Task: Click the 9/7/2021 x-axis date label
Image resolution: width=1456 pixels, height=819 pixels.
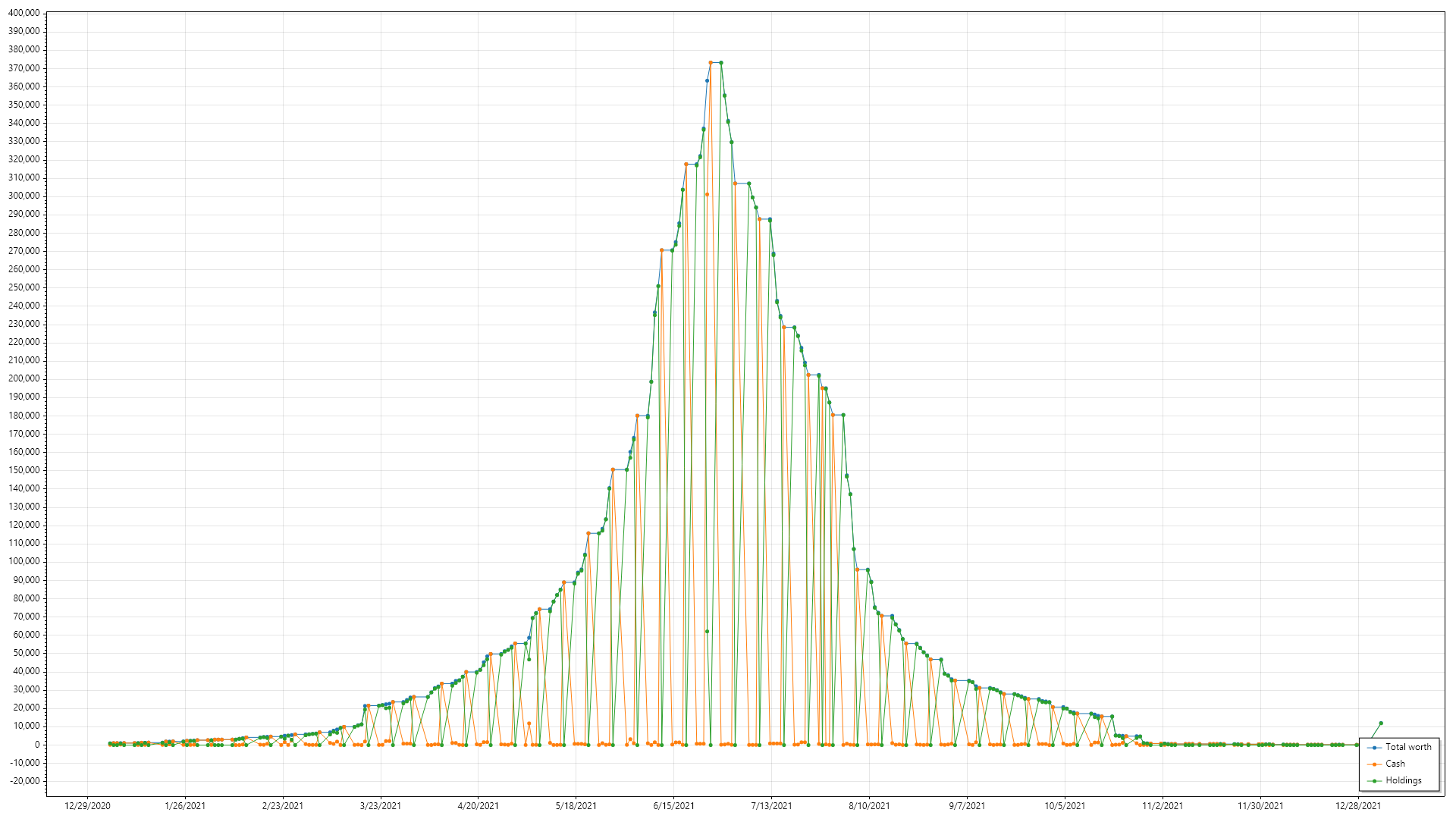Action: tap(967, 806)
